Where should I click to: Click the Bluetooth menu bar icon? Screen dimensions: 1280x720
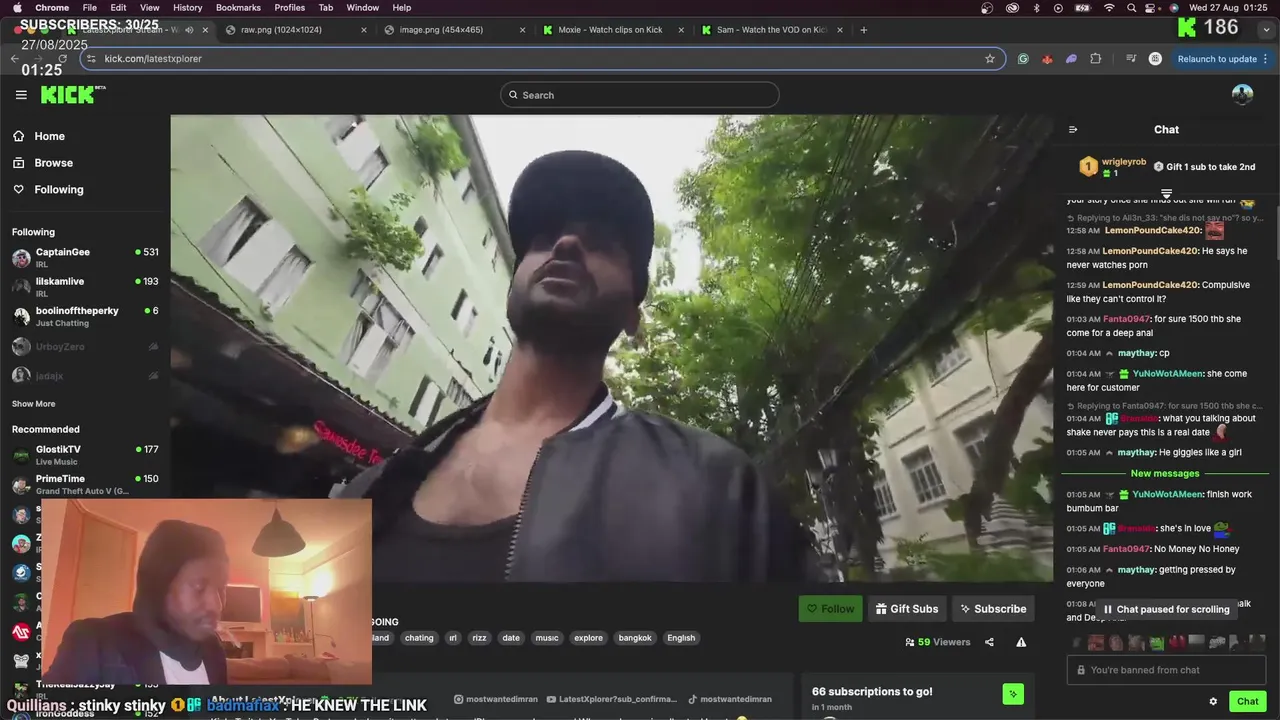click(x=1035, y=8)
